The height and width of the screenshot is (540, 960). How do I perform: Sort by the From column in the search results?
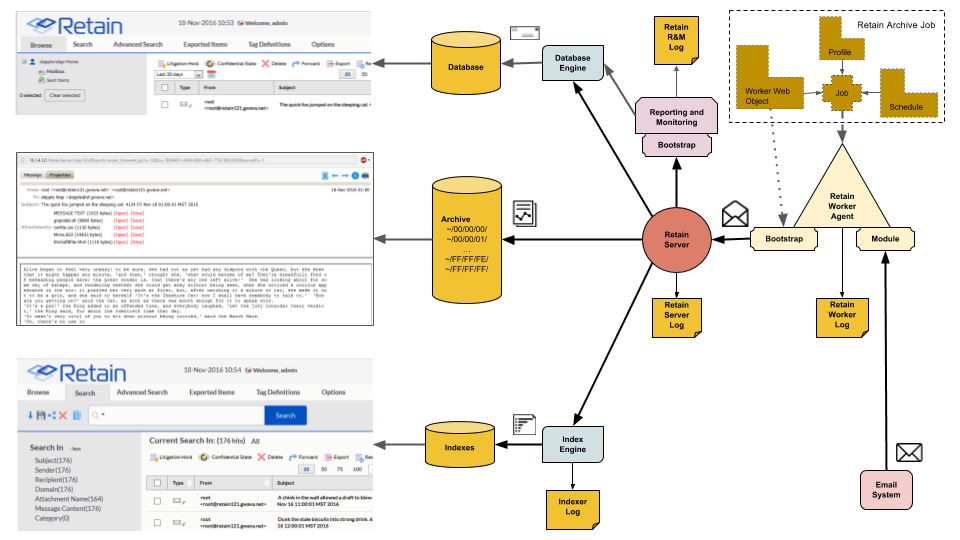206,483
